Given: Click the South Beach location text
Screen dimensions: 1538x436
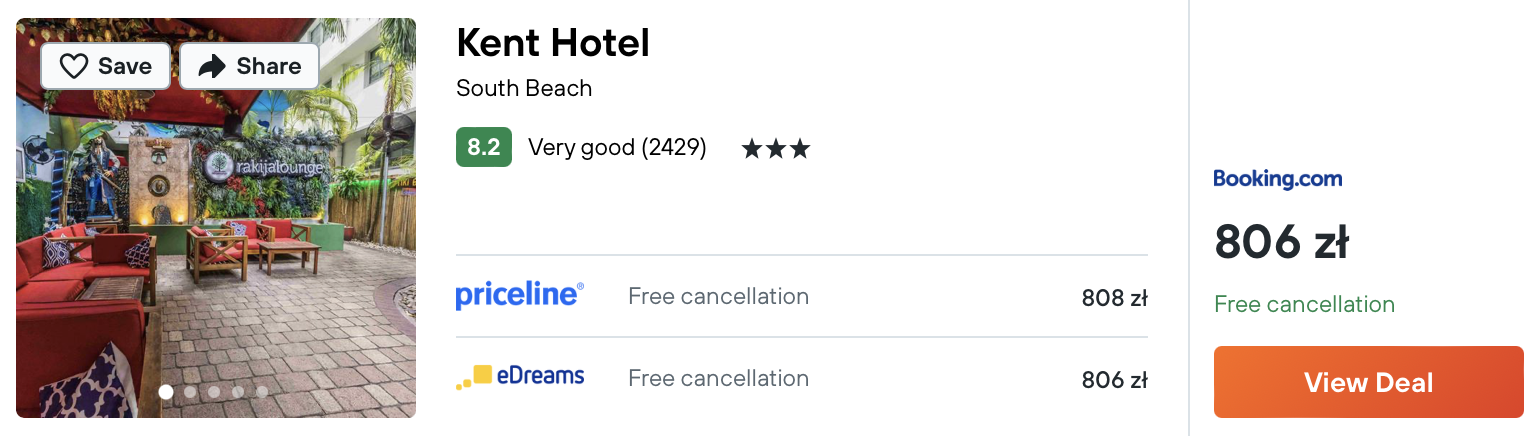Looking at the screenshot, I should click(x=524, y=88).
